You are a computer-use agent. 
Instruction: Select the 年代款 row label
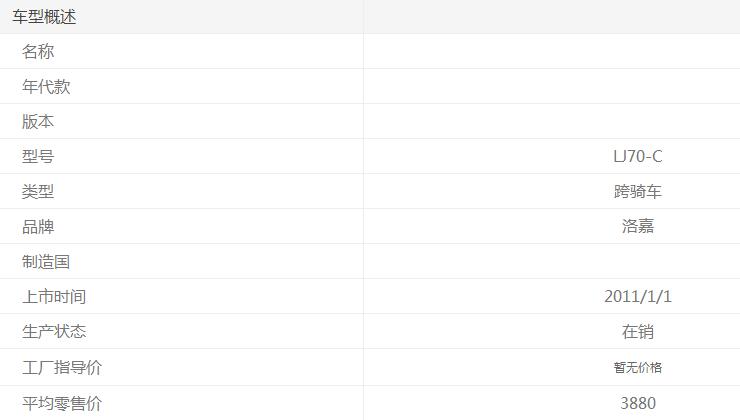[46, 87]
